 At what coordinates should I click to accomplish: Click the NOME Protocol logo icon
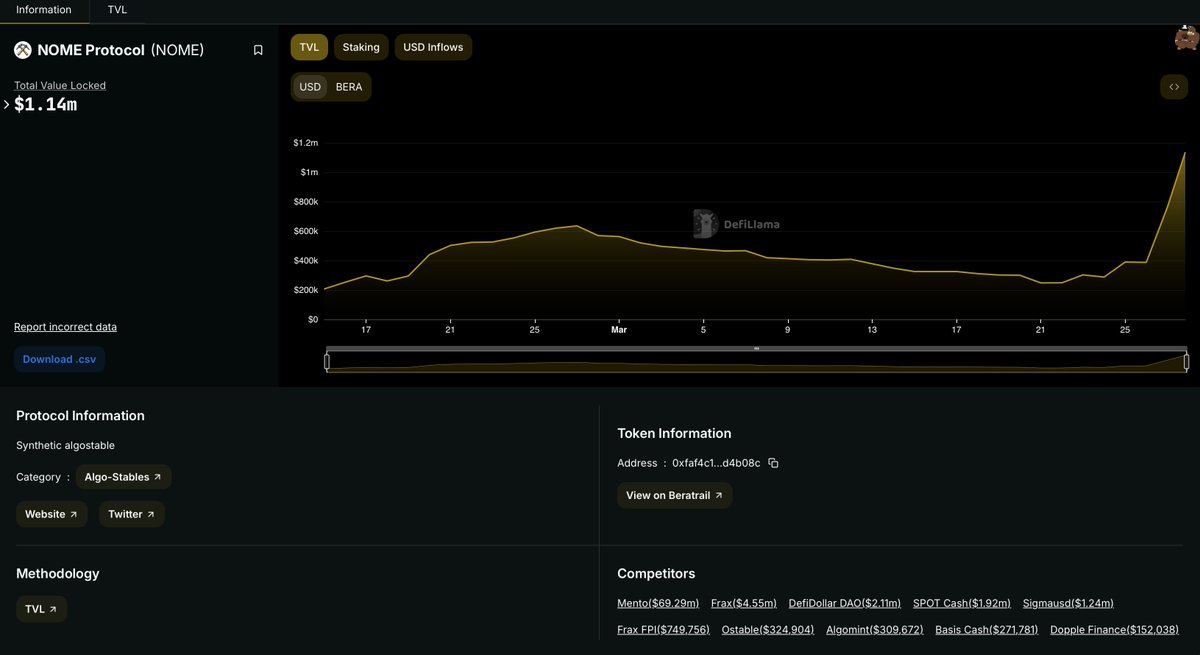23,50
